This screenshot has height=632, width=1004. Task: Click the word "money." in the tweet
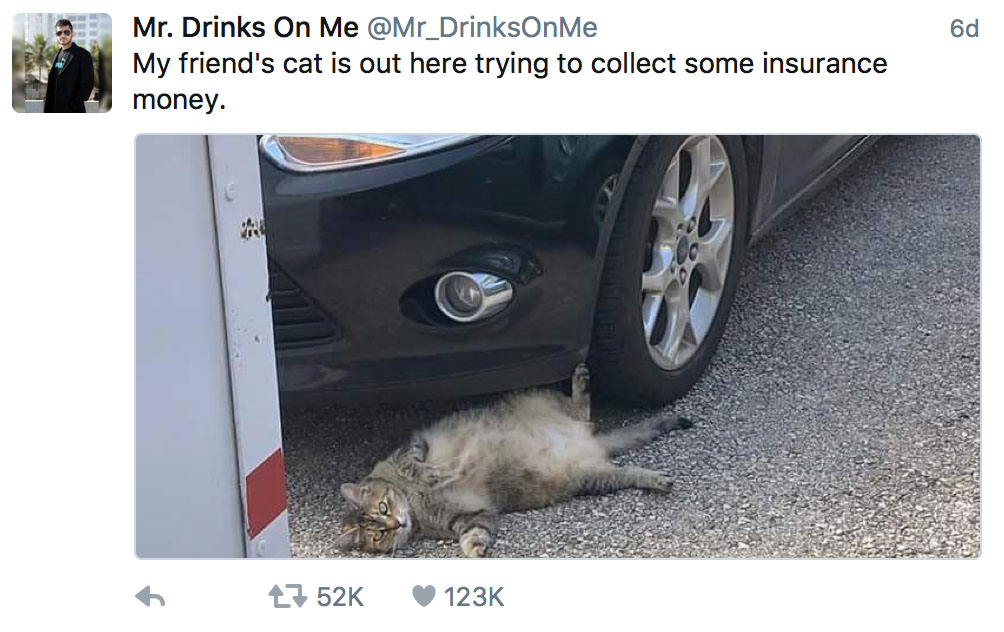pos(174,100)
